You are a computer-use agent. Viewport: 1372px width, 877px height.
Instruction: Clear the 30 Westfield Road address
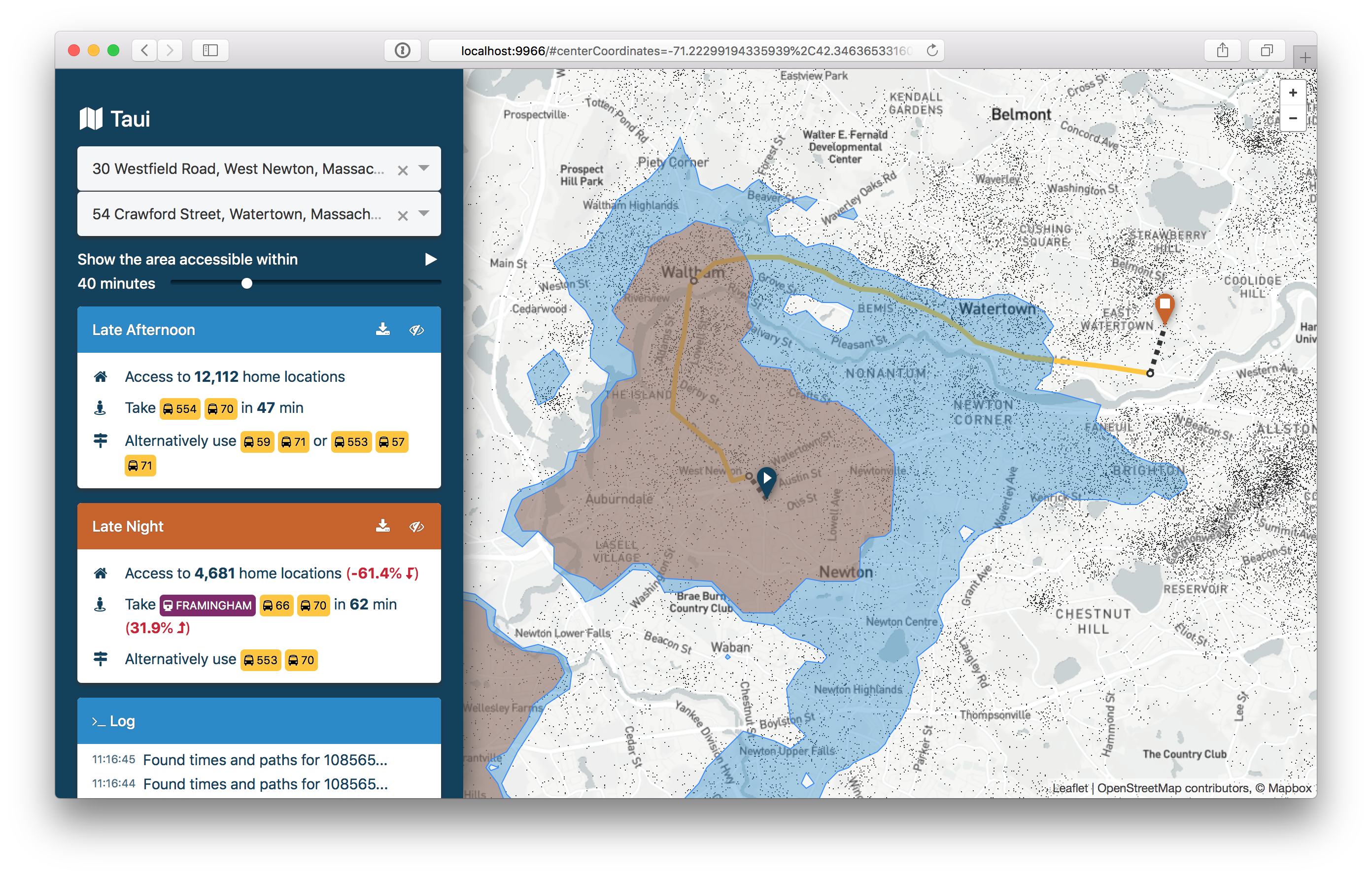pos(403,170)
